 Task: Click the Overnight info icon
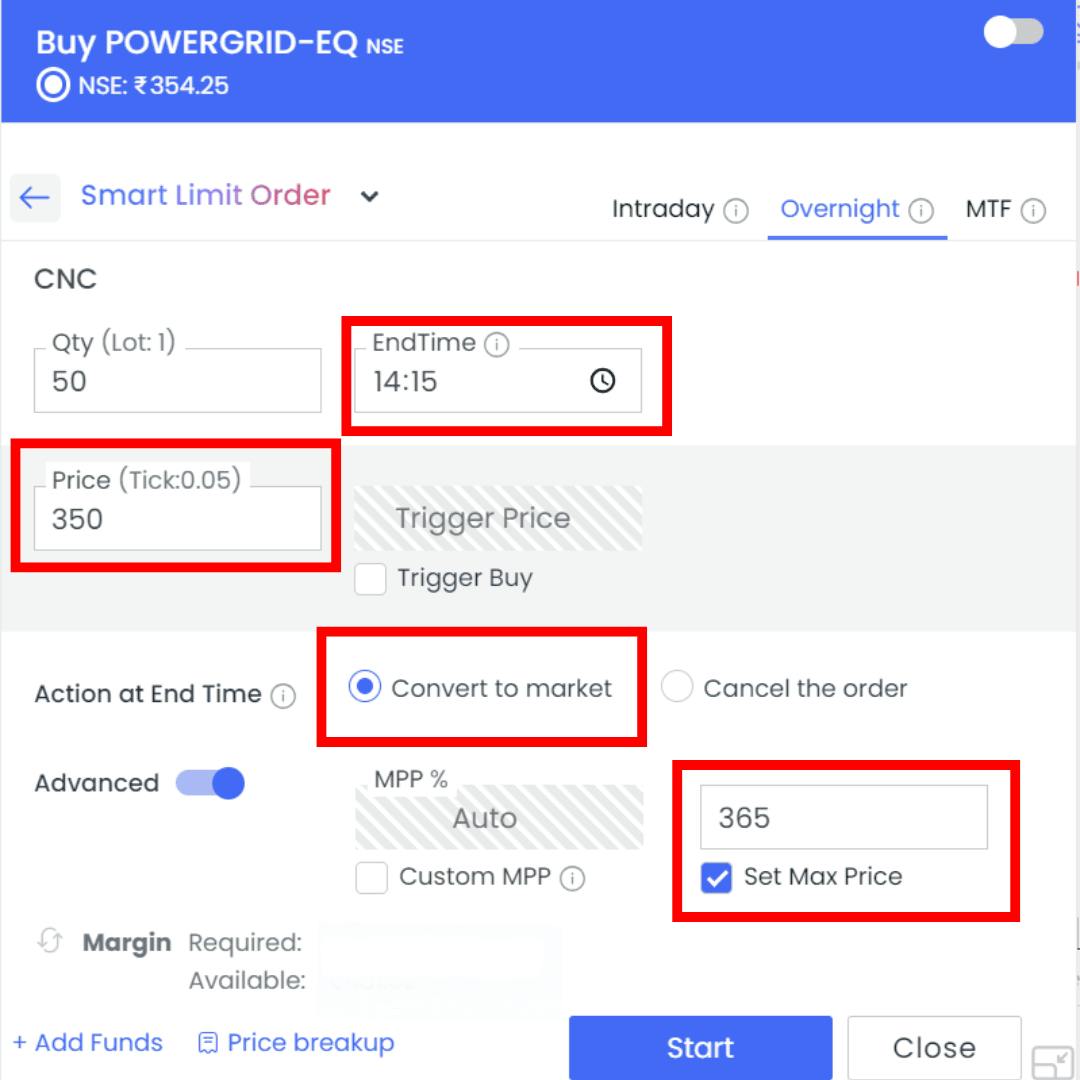921,211
